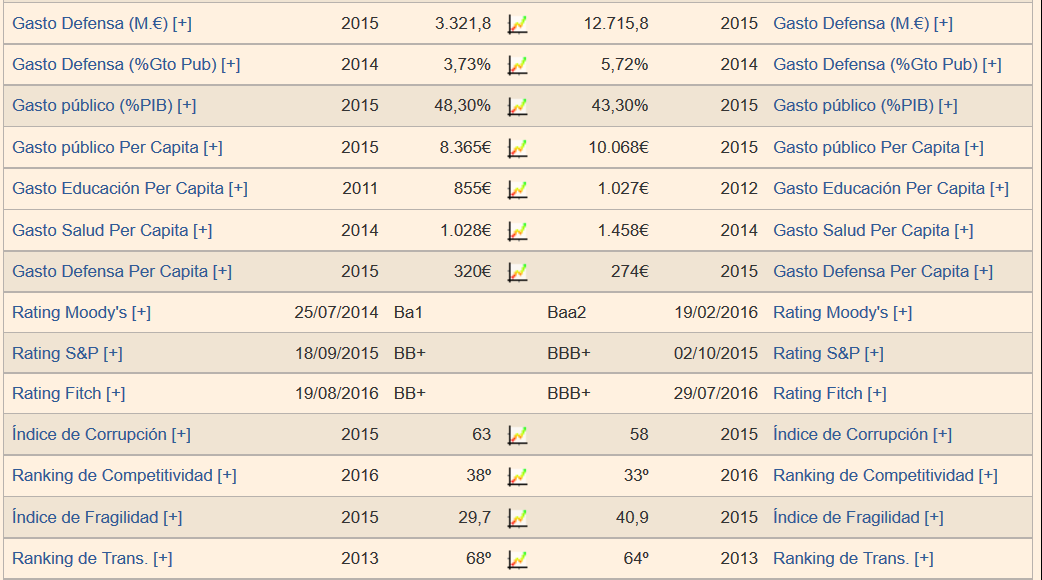This screenshot has height=580, width=1042.
Task: Expand the [+] next to left Rating Moody's
Action: (x=141, y=313)
